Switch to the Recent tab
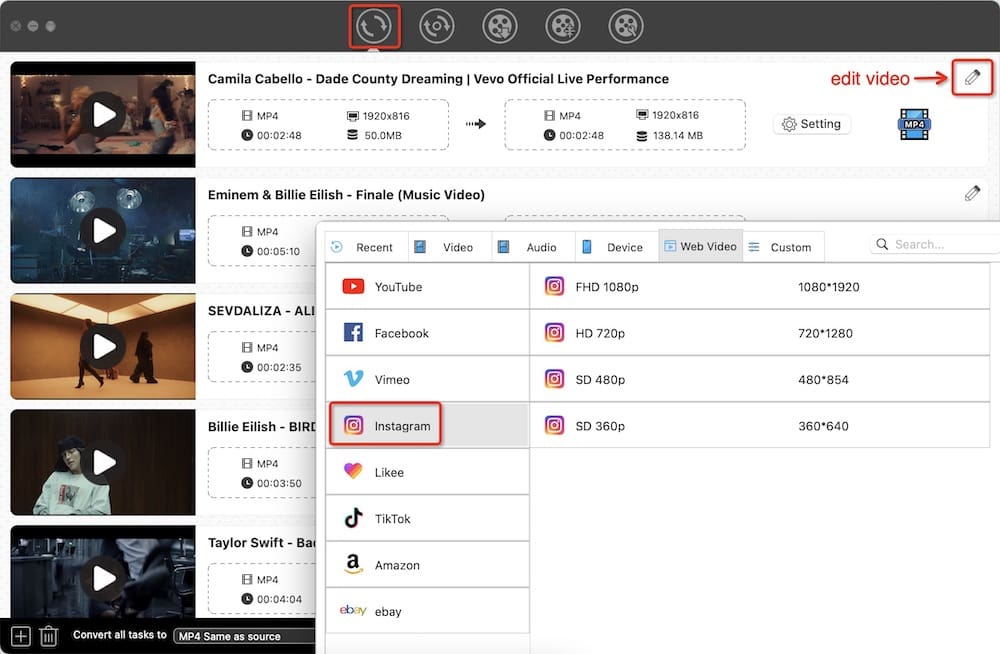This screenshot has height=654, width=1000. tap(364, 247)
